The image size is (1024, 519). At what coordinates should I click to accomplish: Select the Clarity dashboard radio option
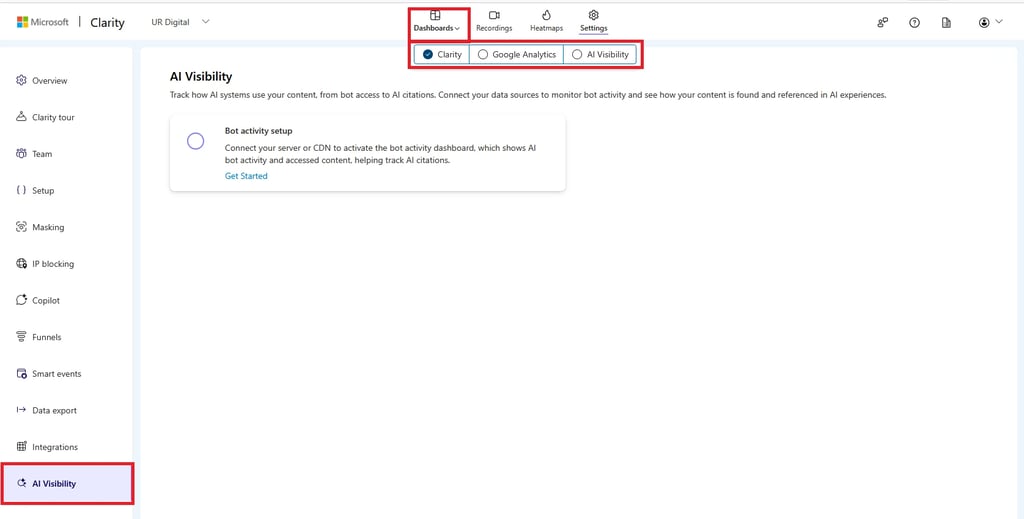tap(442, 55)
